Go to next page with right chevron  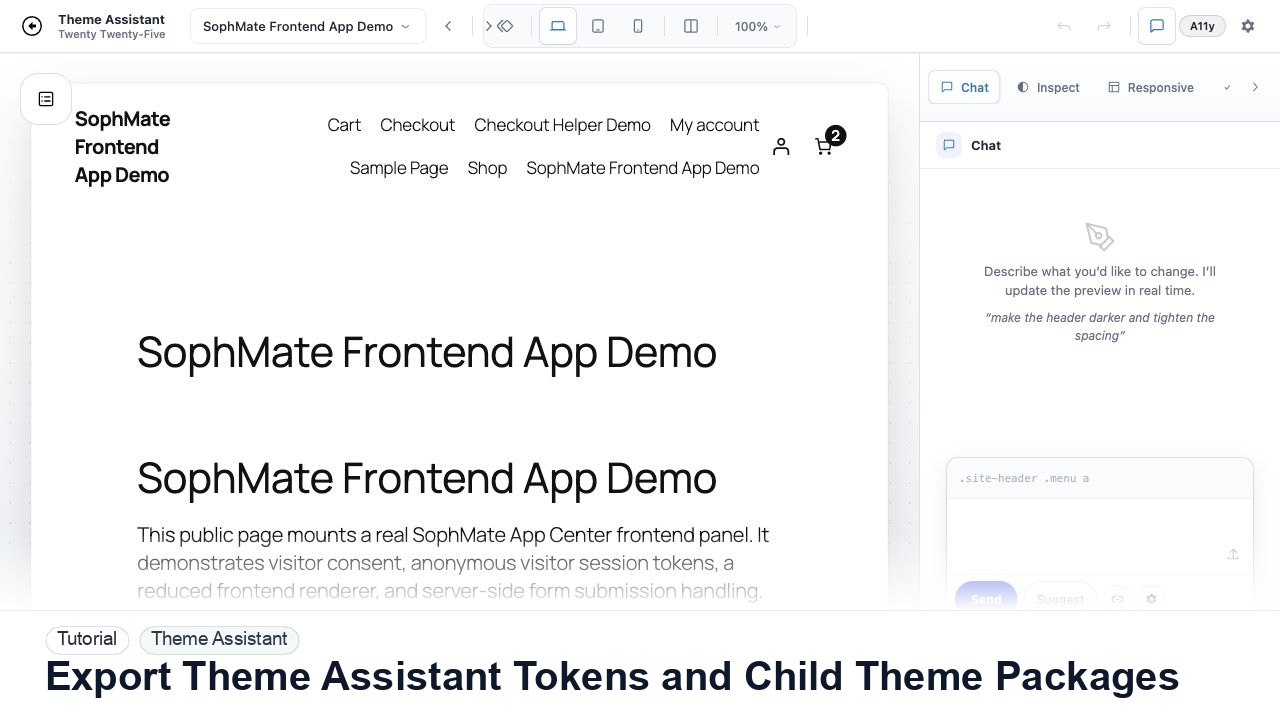point(488,26)
